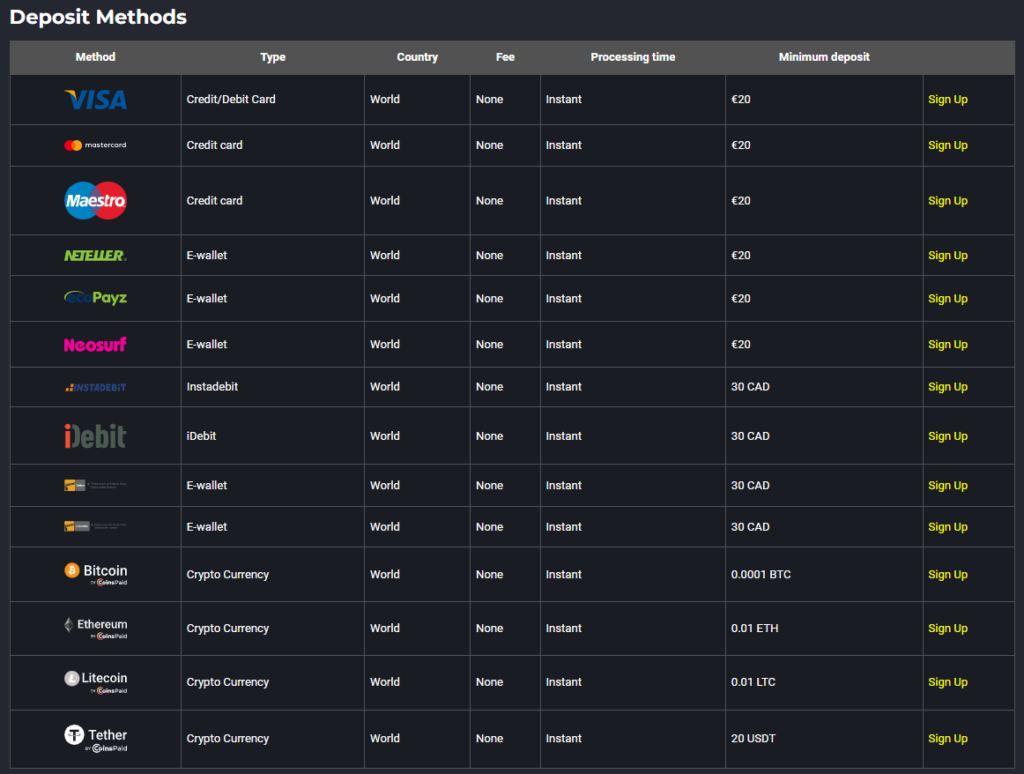Click the 20 USDT minimum deposit
This screenshot has width=1024, height=774.
point(753,739)
